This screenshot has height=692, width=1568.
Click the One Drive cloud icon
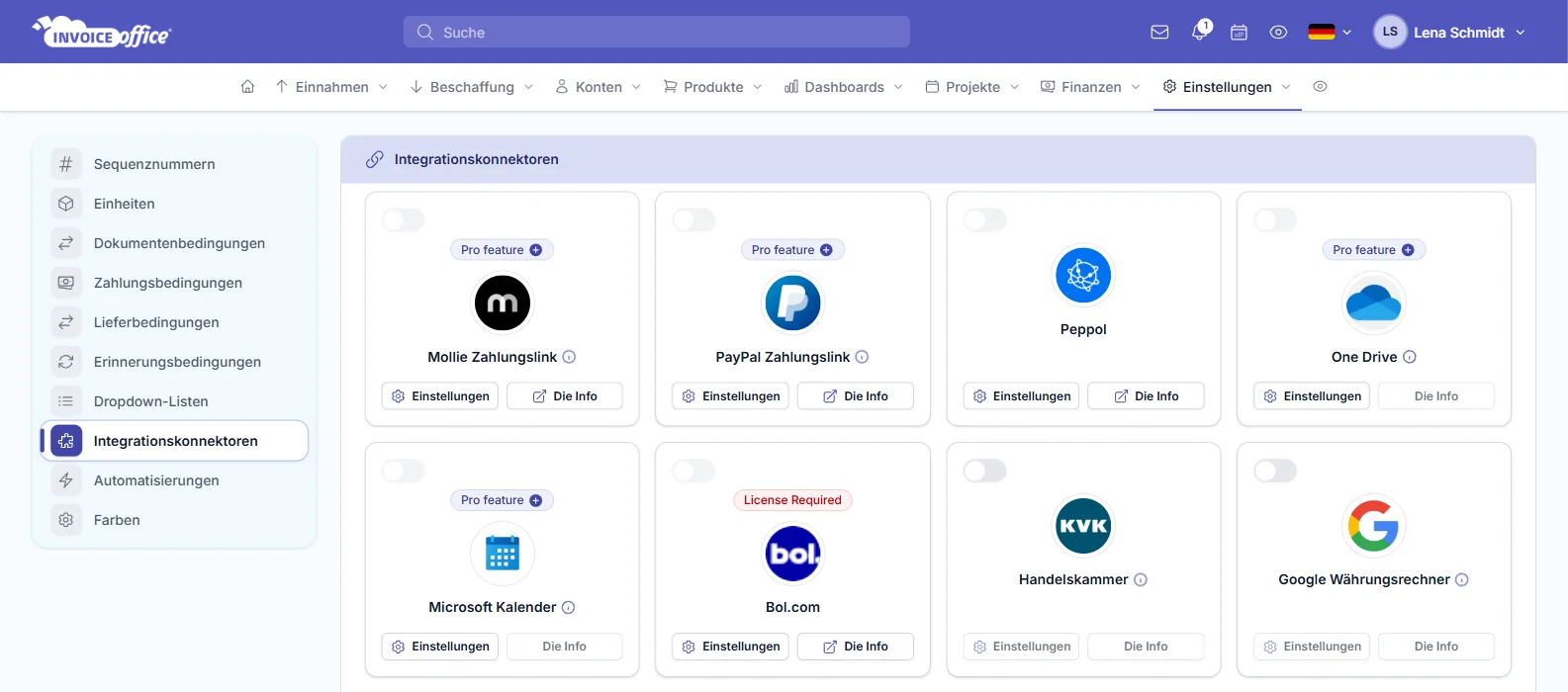tap(1374, 303)
